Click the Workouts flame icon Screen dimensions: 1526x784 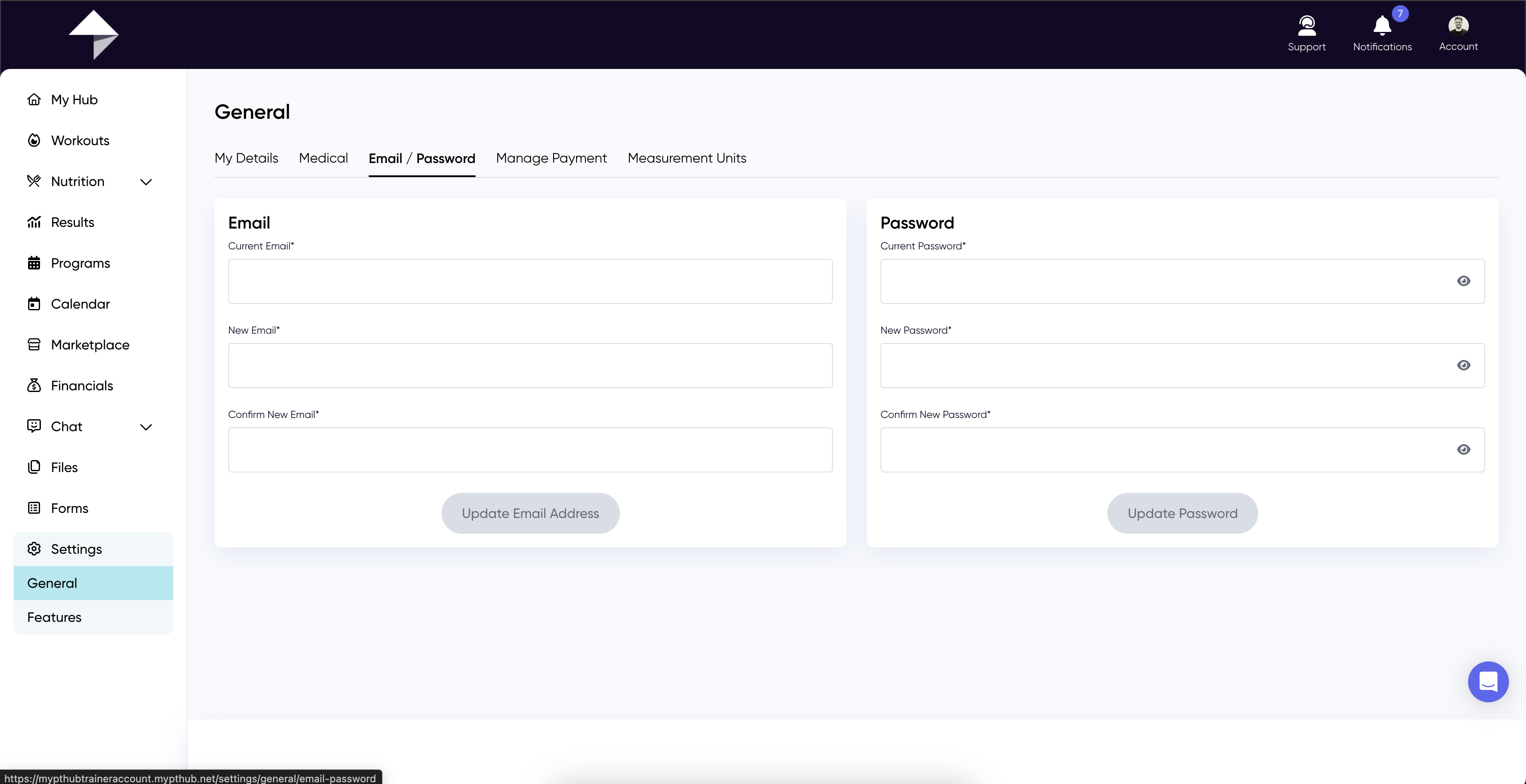click(x=34, y=140)
